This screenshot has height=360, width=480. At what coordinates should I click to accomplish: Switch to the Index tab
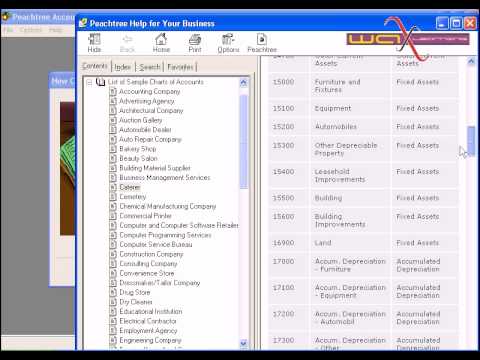[123, 67]
